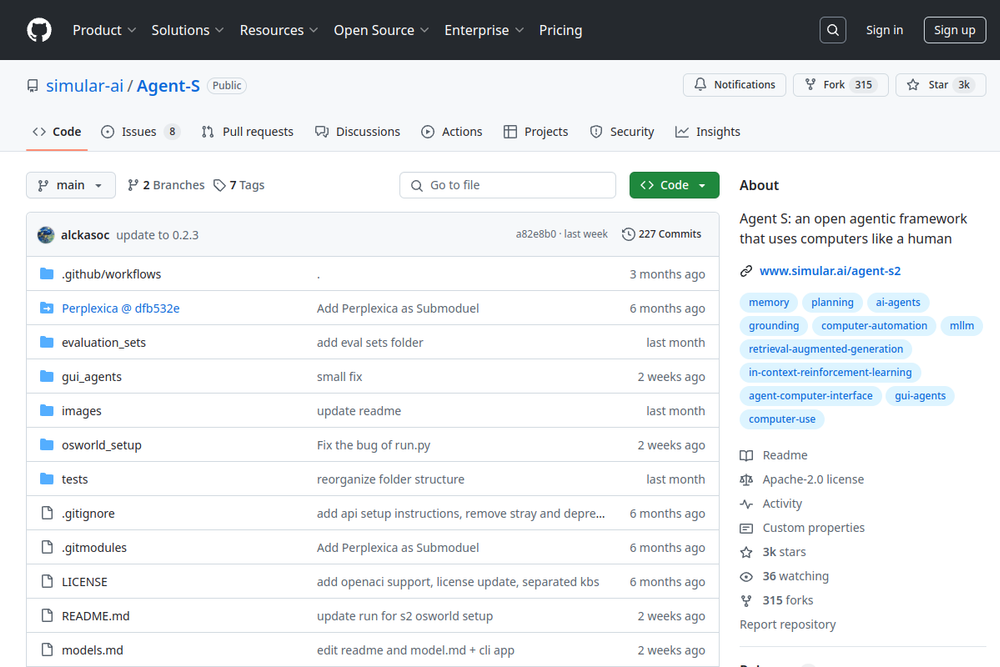Open the Code tab
This screenshot has width=1000, height=667.
(57, 131)
